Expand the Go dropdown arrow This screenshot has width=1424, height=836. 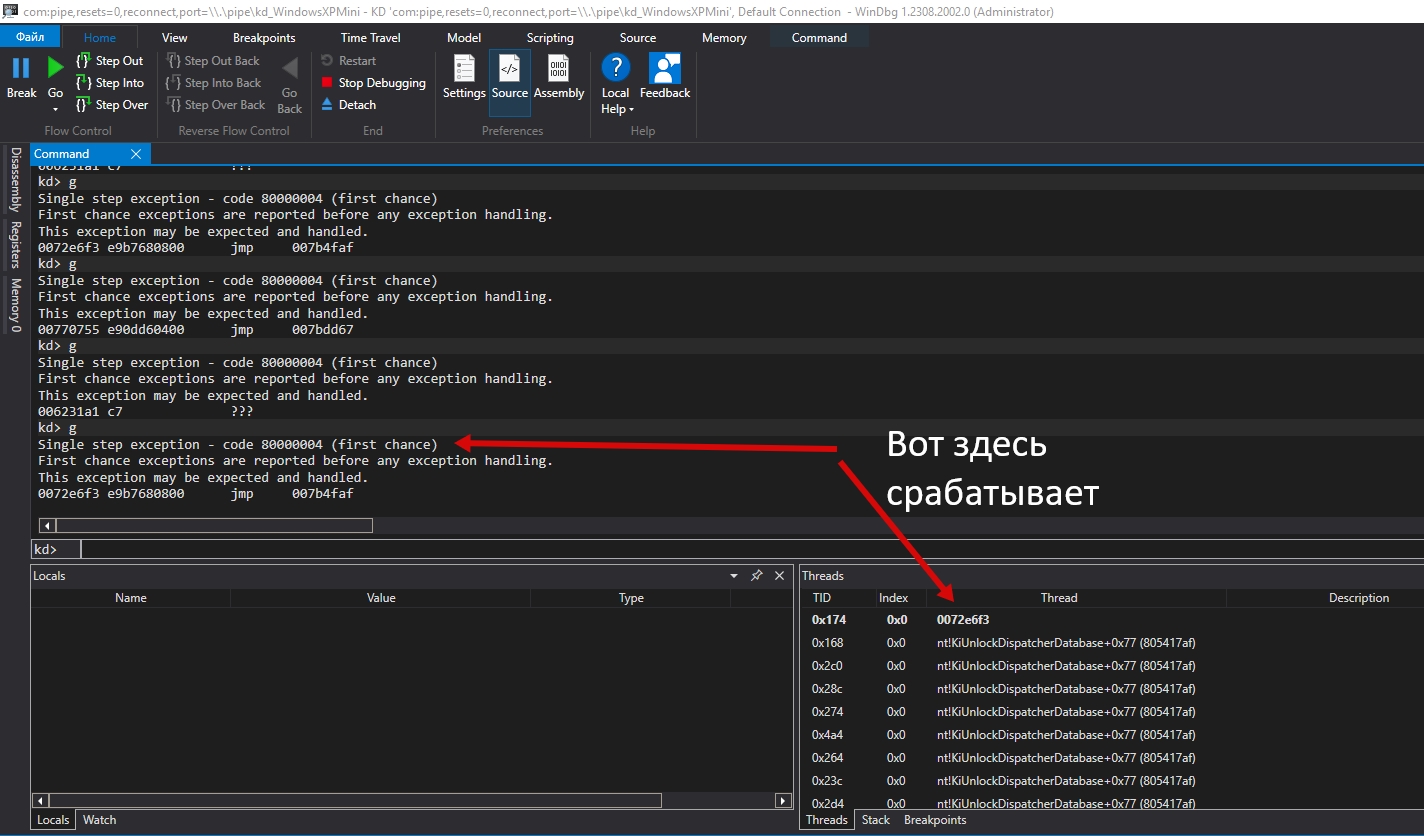click(55, 109)
